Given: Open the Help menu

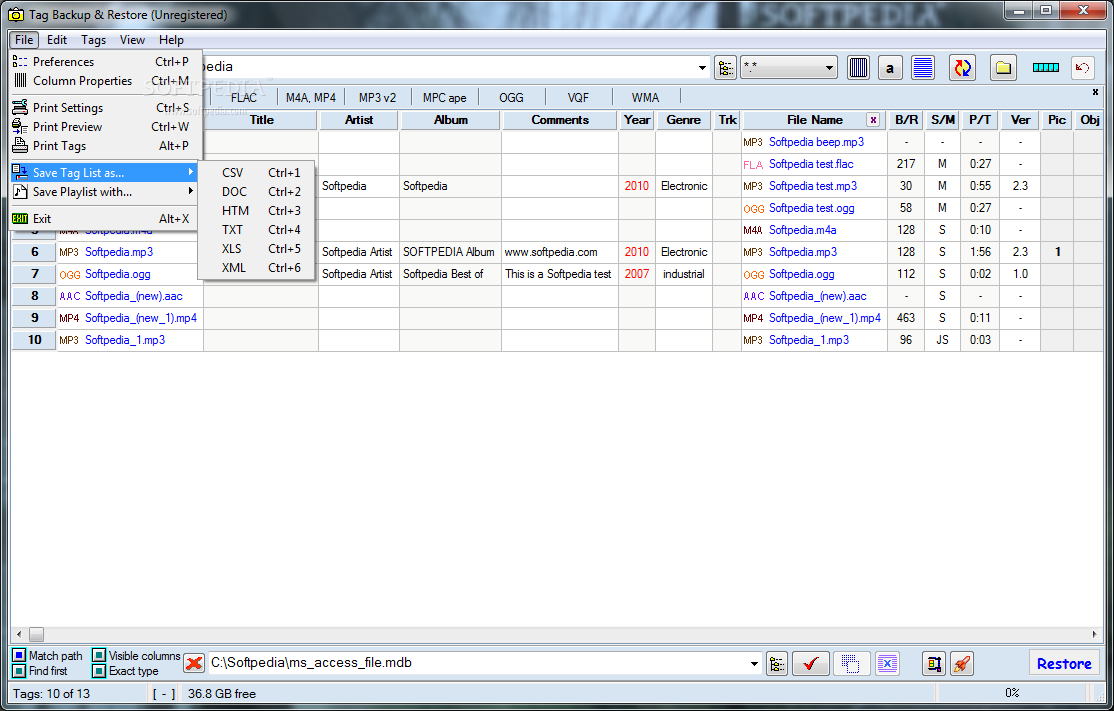Looking at the screenshot, I should pos(171,40).
